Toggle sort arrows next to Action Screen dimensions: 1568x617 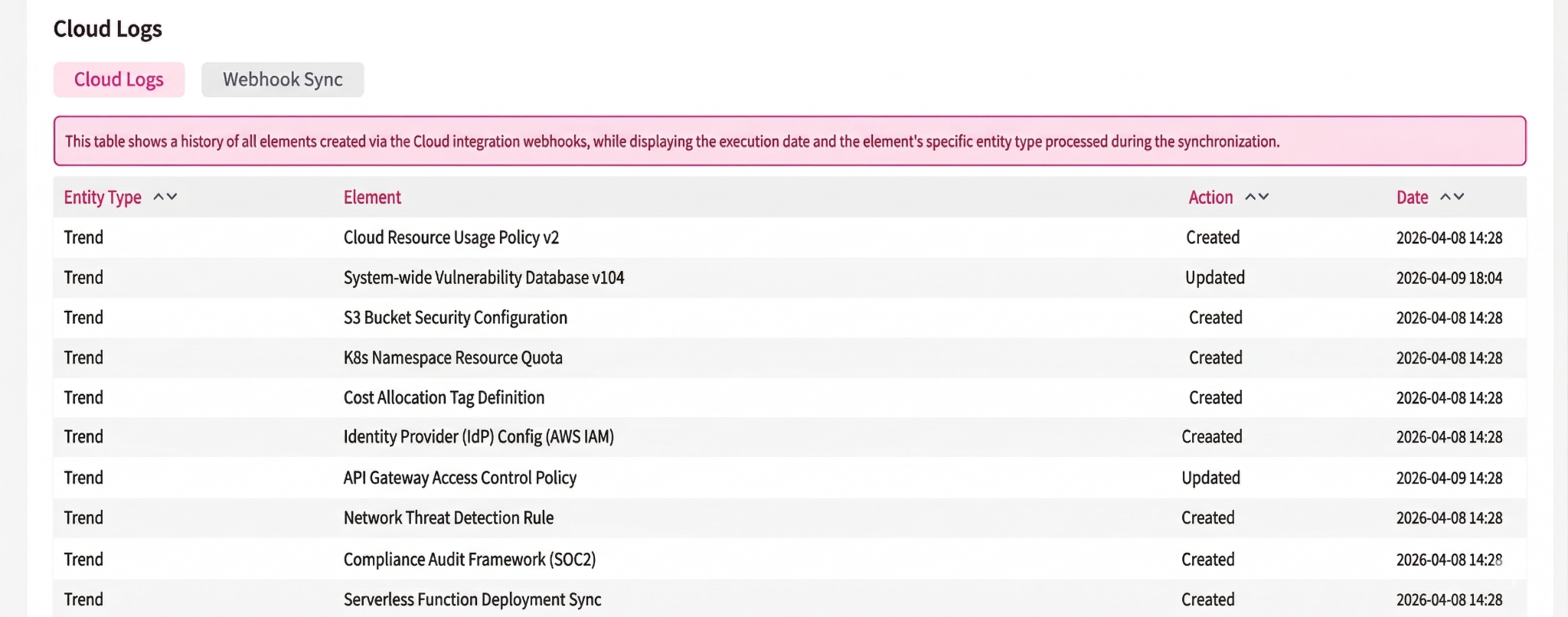1256,197
